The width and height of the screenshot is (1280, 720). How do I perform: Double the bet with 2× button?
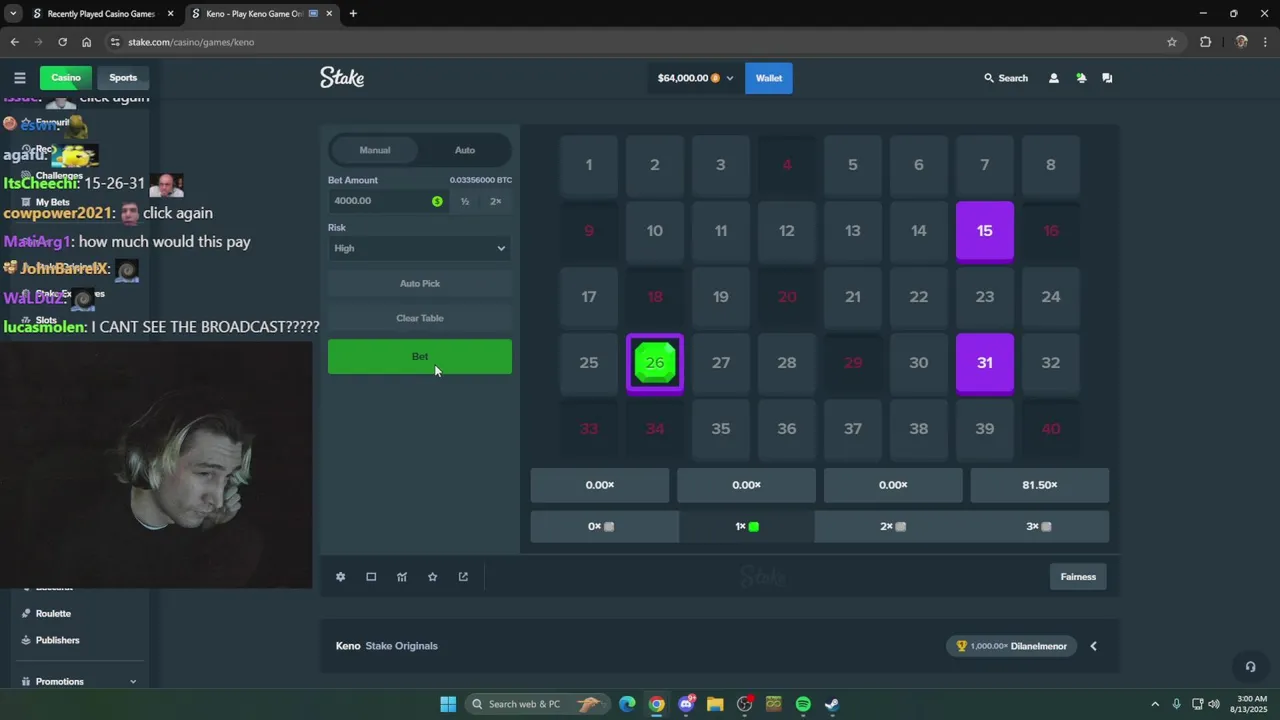click(495, 201)
